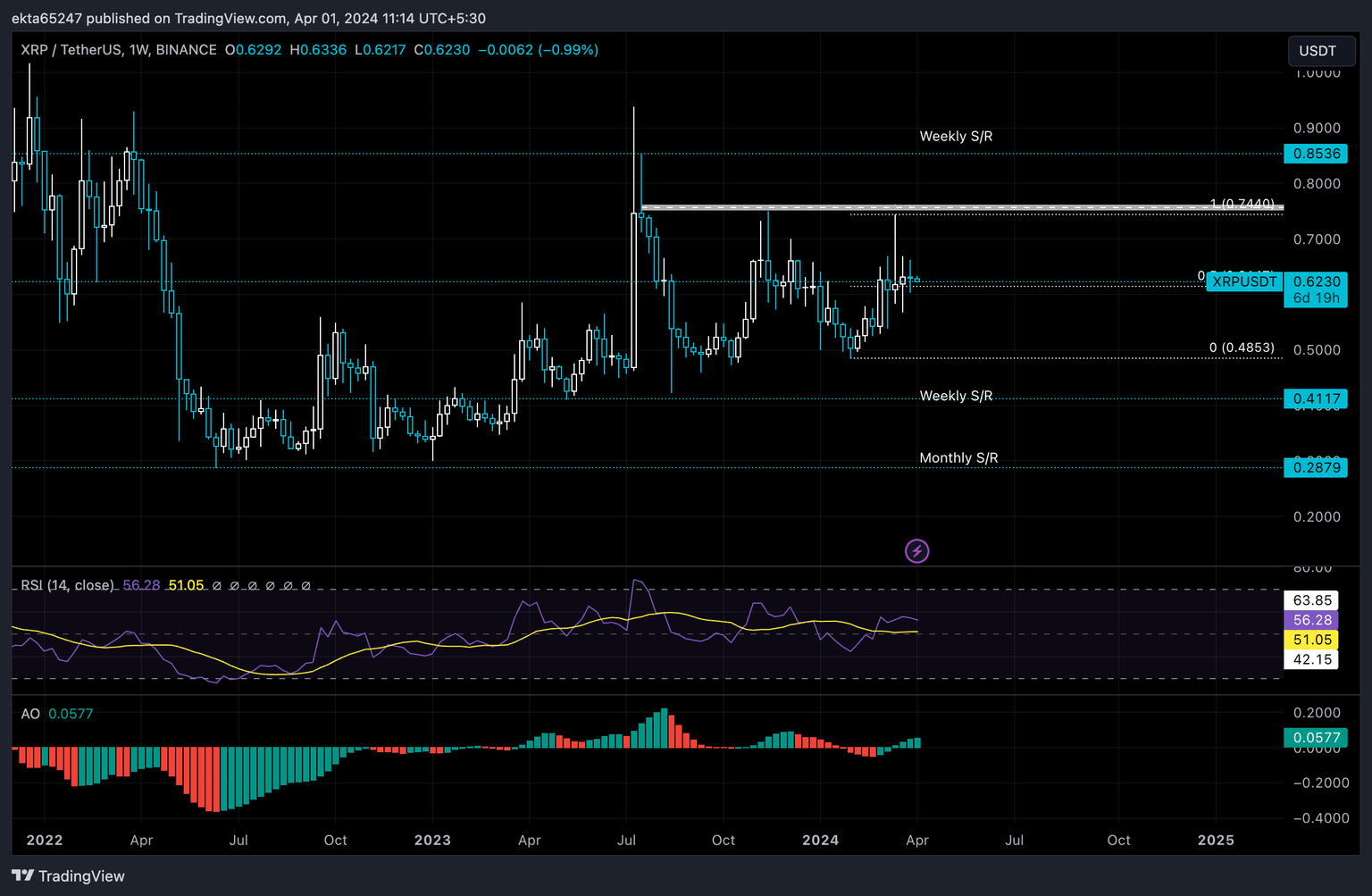1372x896 pixels.
Task: Click the 0.8536 Weekly S/R price label
Action: (x=1316, y=154)
